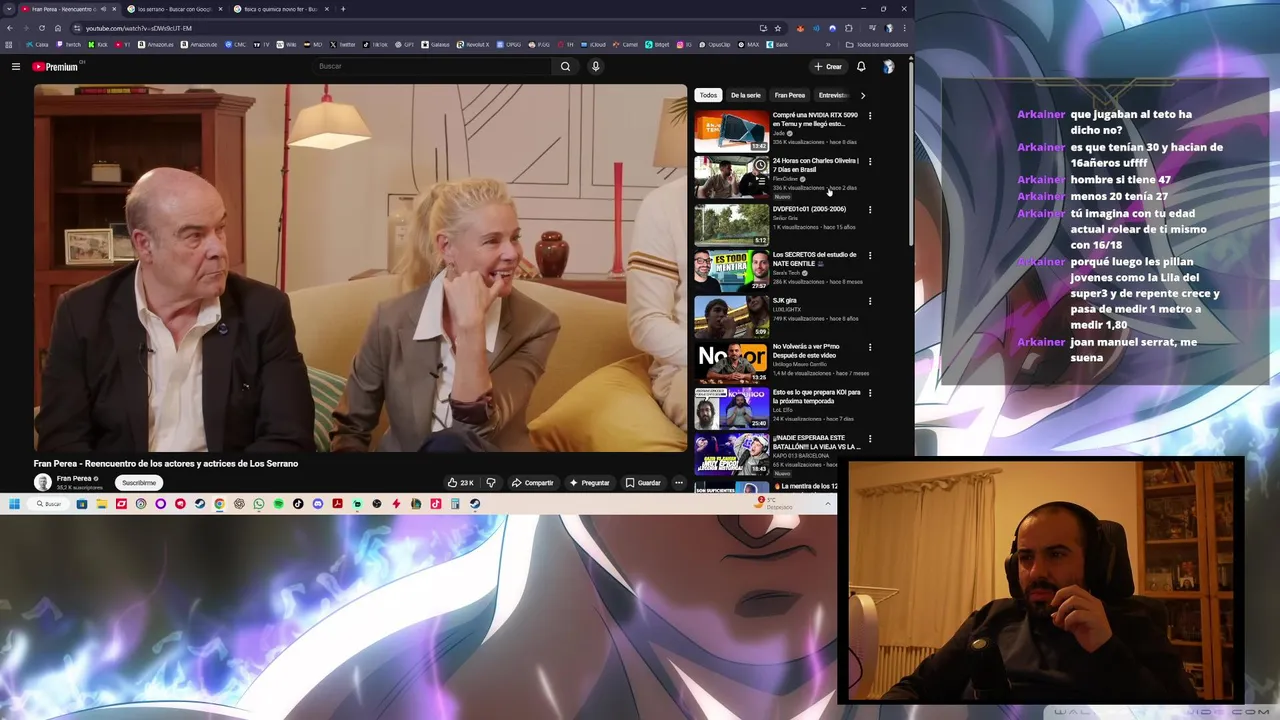Open Los SECRETOS del estudio thumbnail
The image size is (1280, 720).
coord(732,270)
